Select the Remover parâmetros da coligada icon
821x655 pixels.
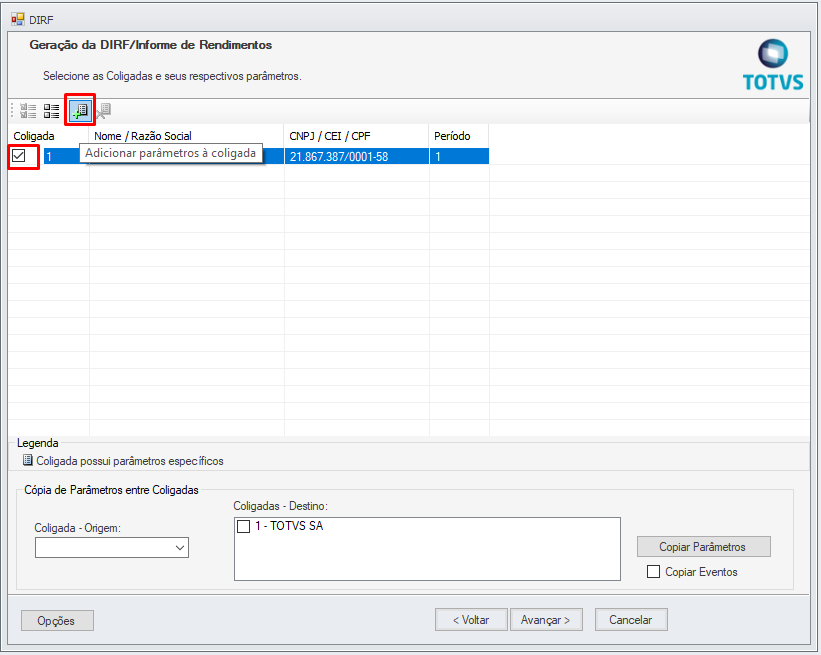click(105, 110)
